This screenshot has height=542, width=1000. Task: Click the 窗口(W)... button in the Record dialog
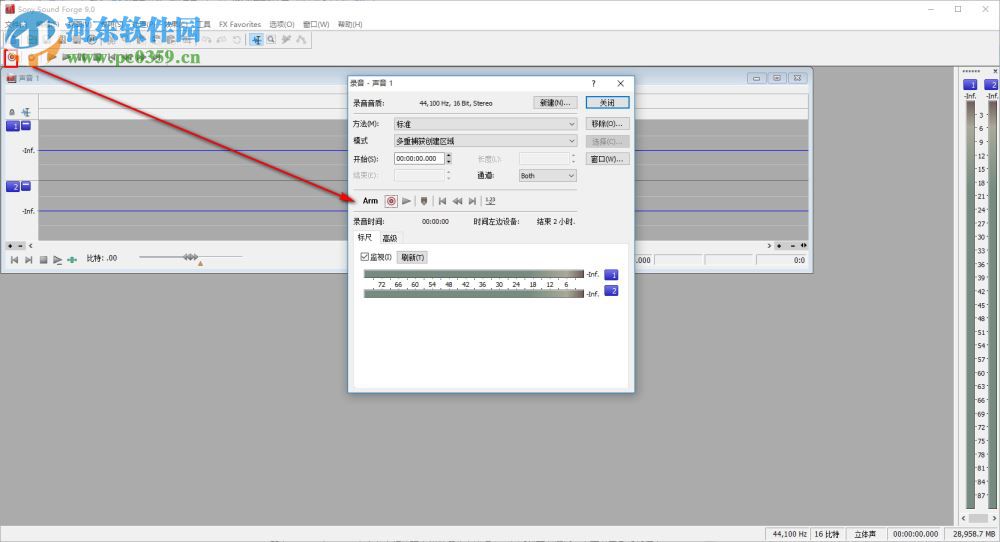coord(607,159)
